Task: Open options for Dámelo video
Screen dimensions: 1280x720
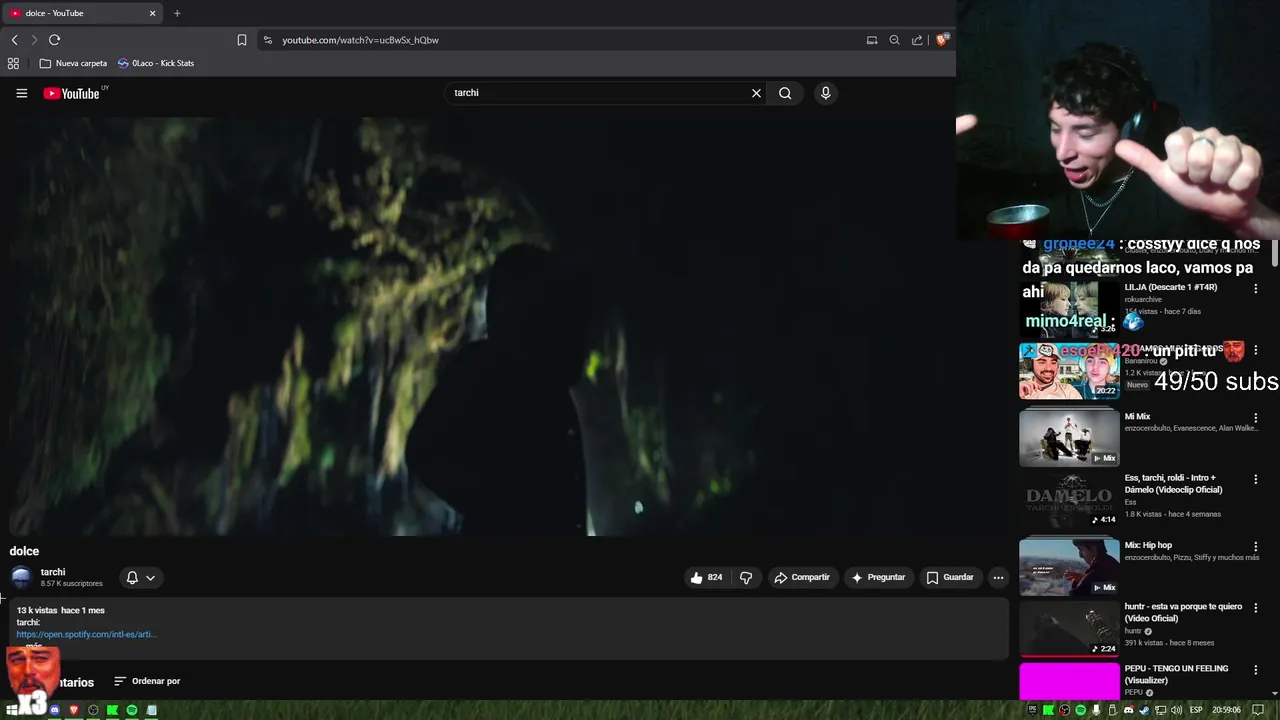Action: coord(1256,480)
